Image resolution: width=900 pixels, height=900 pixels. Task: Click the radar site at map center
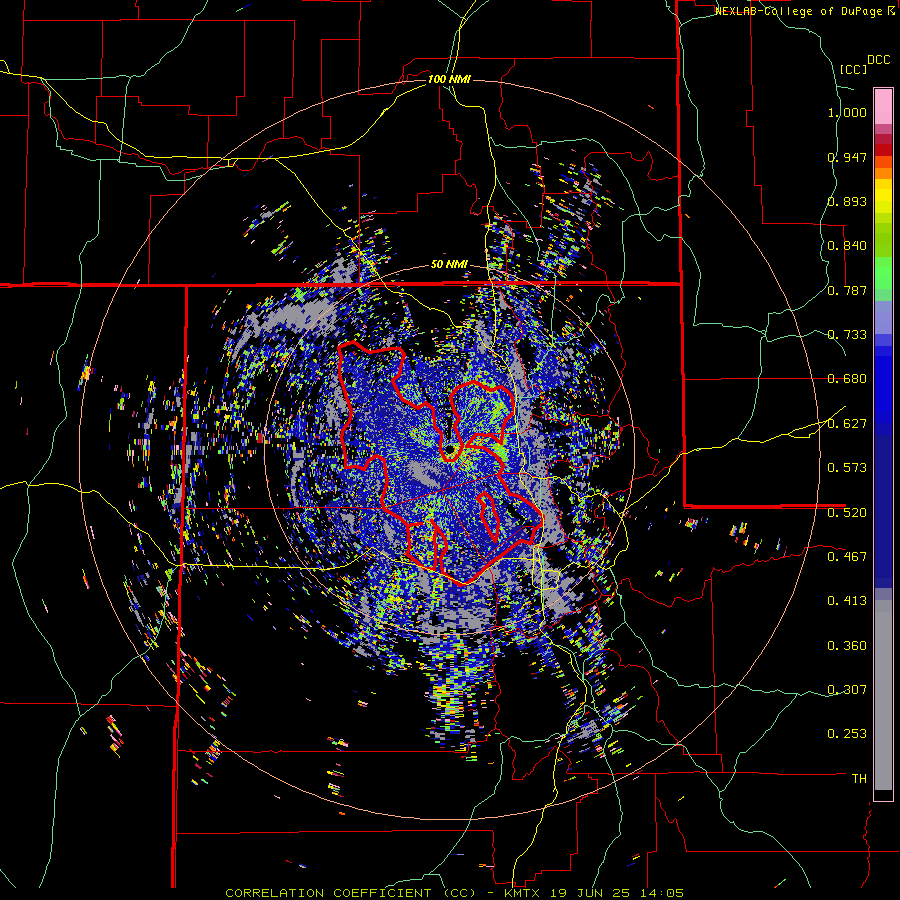(449, 450)
